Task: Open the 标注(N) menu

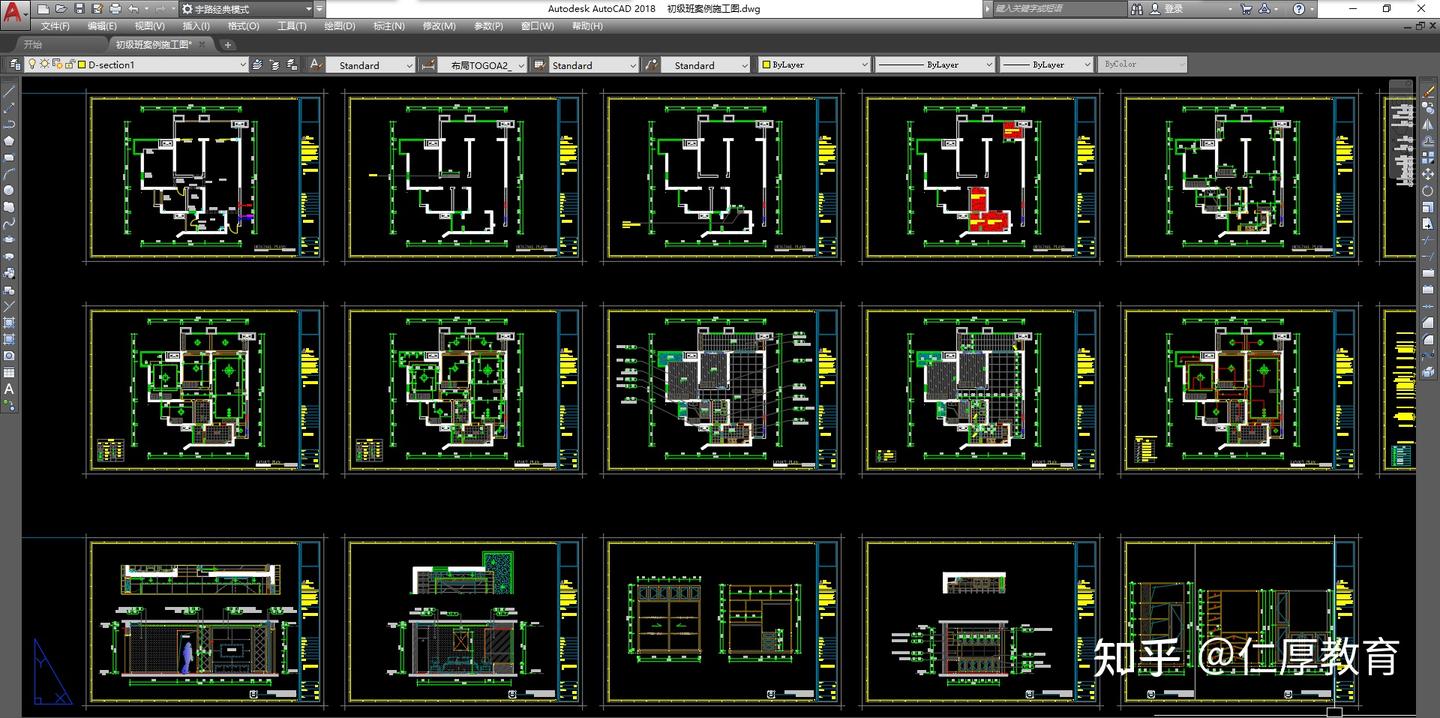Action: coord(389,26)
